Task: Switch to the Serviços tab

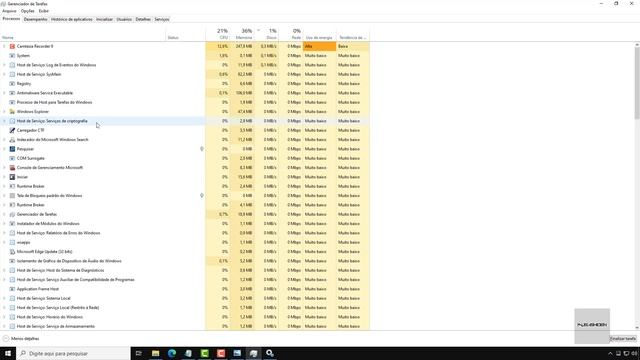Action: coord(162,19)
